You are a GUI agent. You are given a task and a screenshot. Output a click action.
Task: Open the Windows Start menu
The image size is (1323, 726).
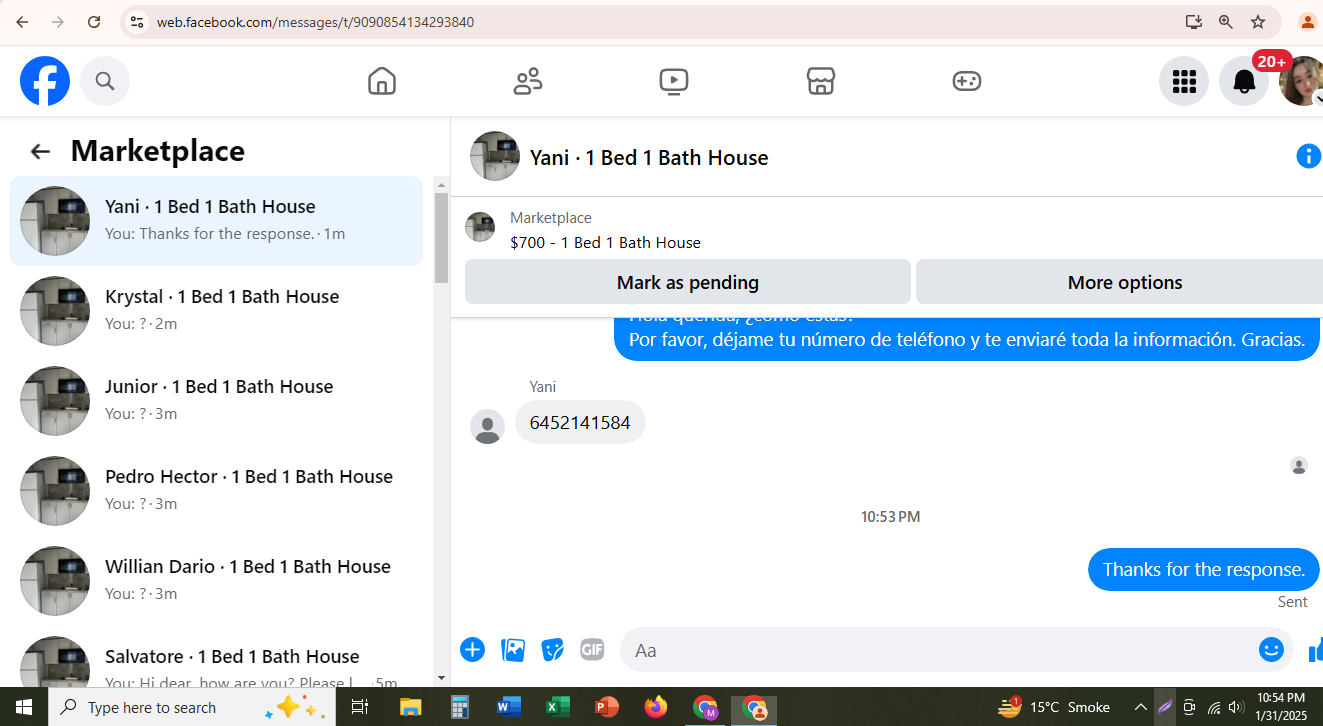24,707
